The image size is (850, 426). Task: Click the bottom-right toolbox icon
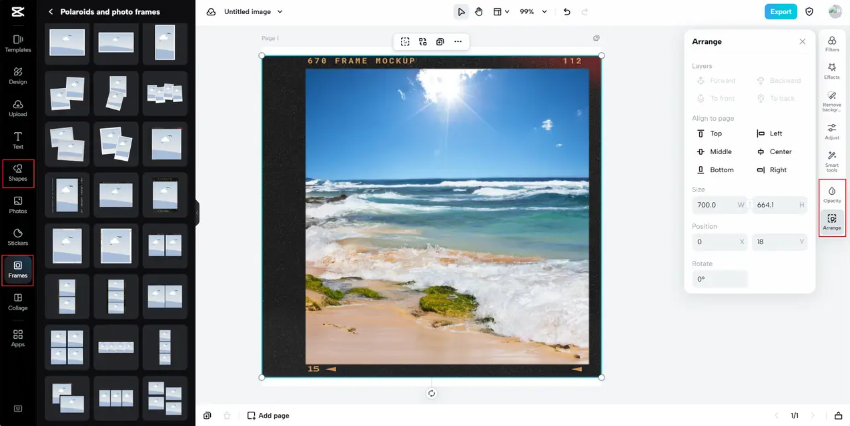(838, 416)
